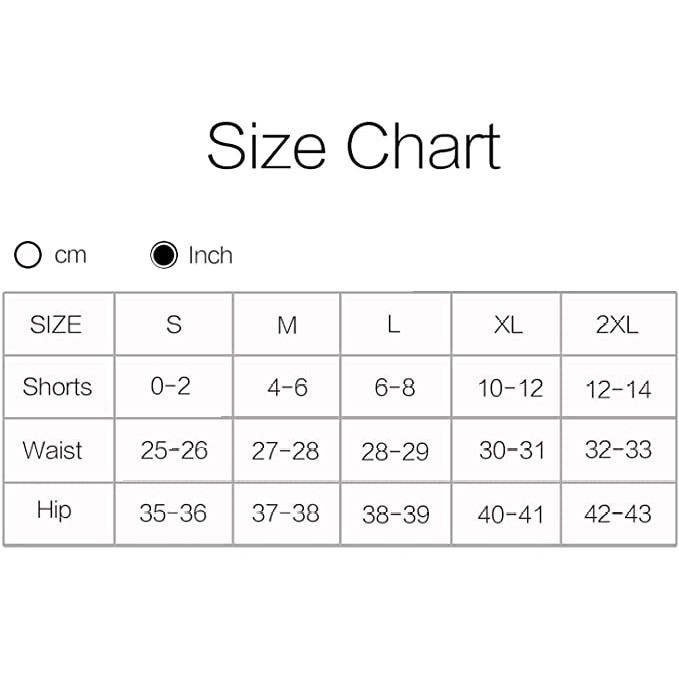This screenshot has height=679, width=679.
Task: Select the 2XL size column header
Action: coord(617,325)
